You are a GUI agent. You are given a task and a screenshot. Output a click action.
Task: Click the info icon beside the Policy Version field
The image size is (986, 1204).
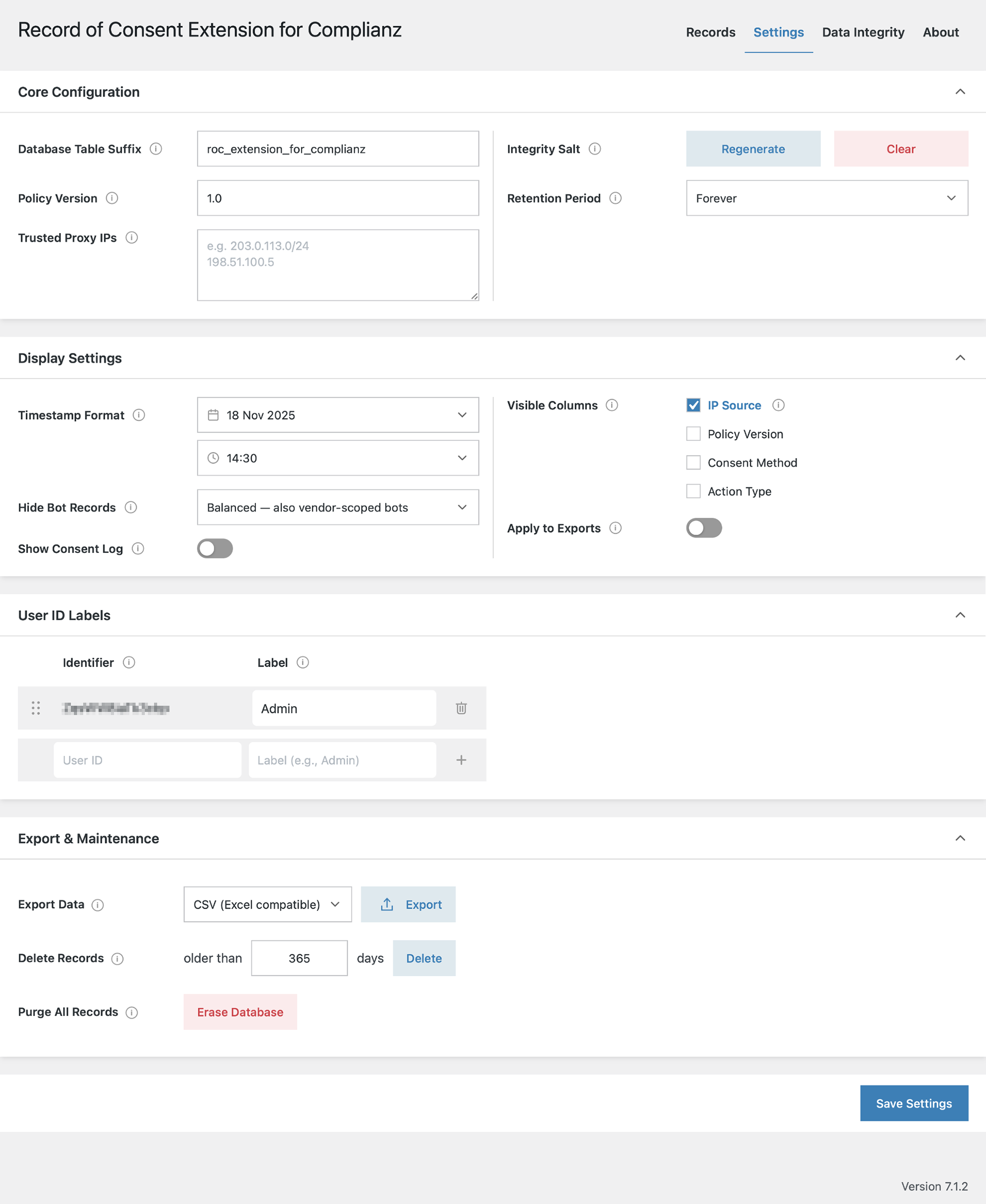(112, 198)
